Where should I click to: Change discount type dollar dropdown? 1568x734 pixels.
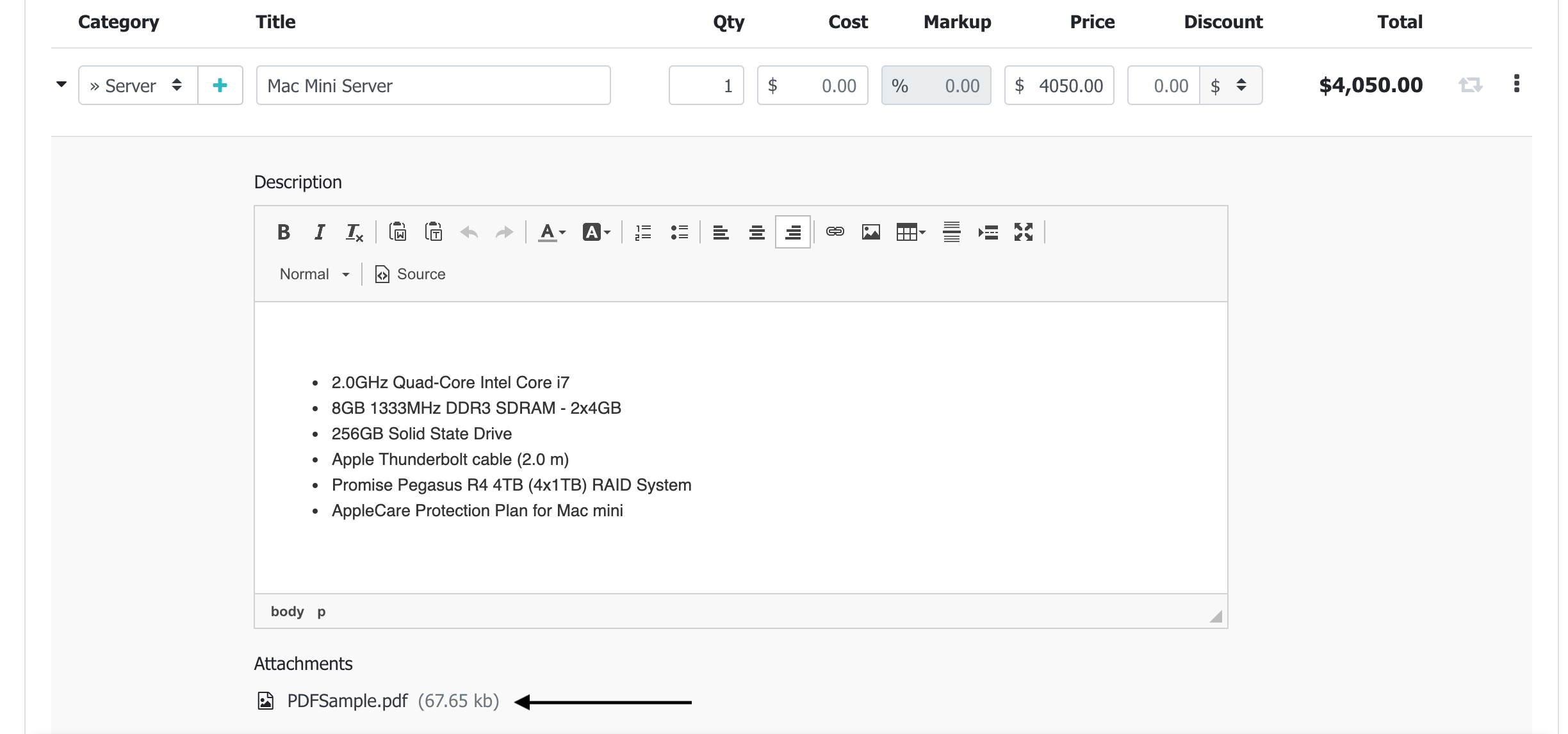click(1231, 85)
